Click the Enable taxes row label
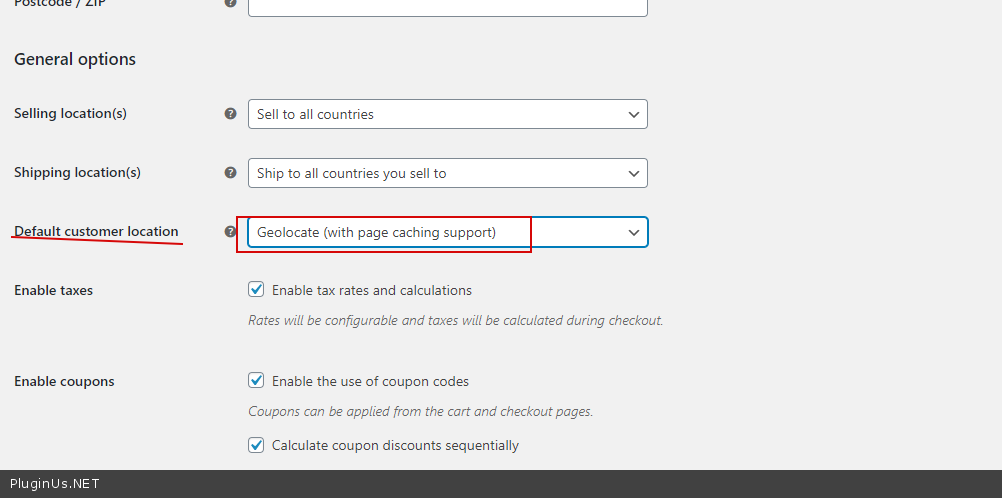 (53, 291)
